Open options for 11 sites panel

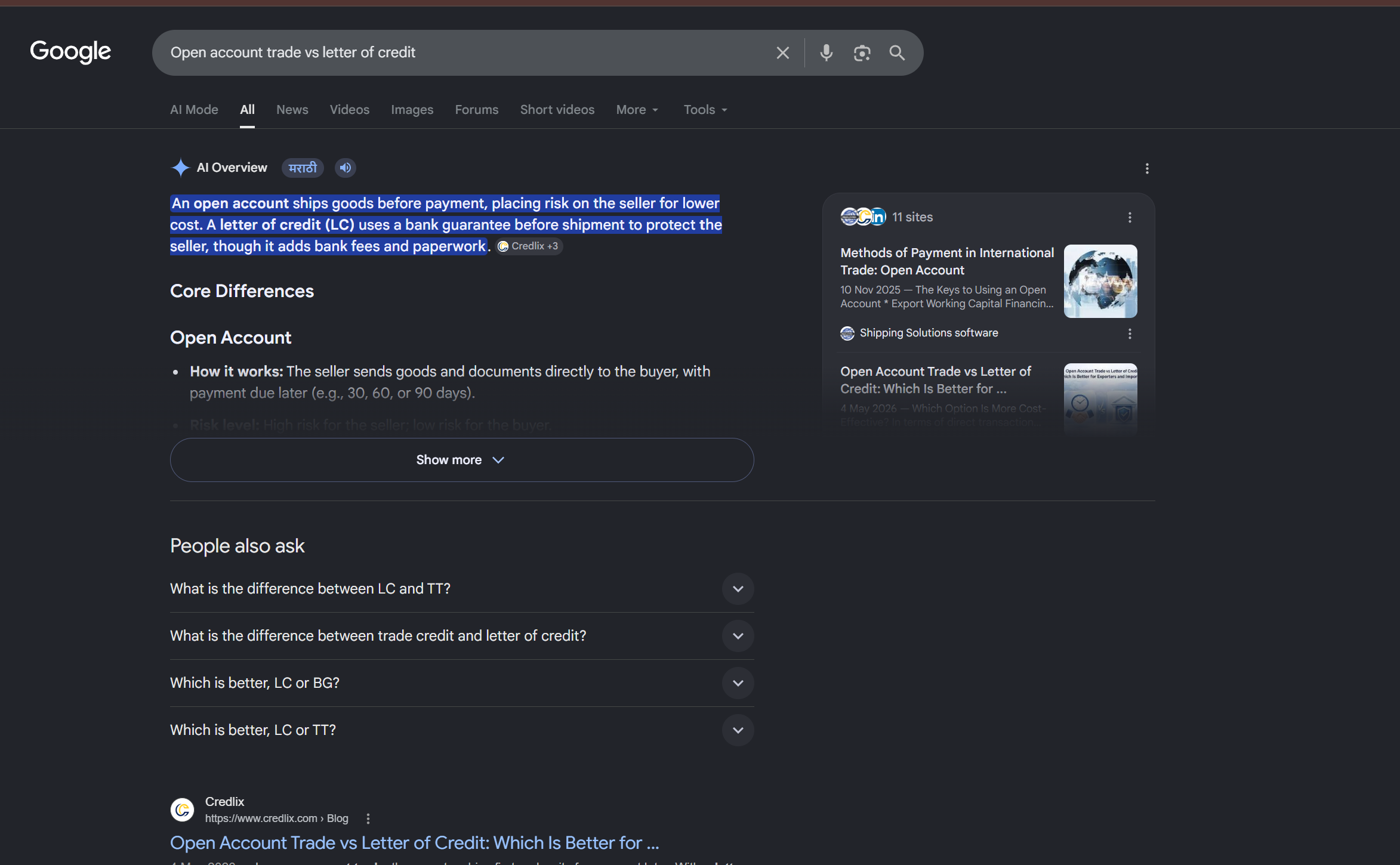pyautogui.click(x=1130, y=218)
